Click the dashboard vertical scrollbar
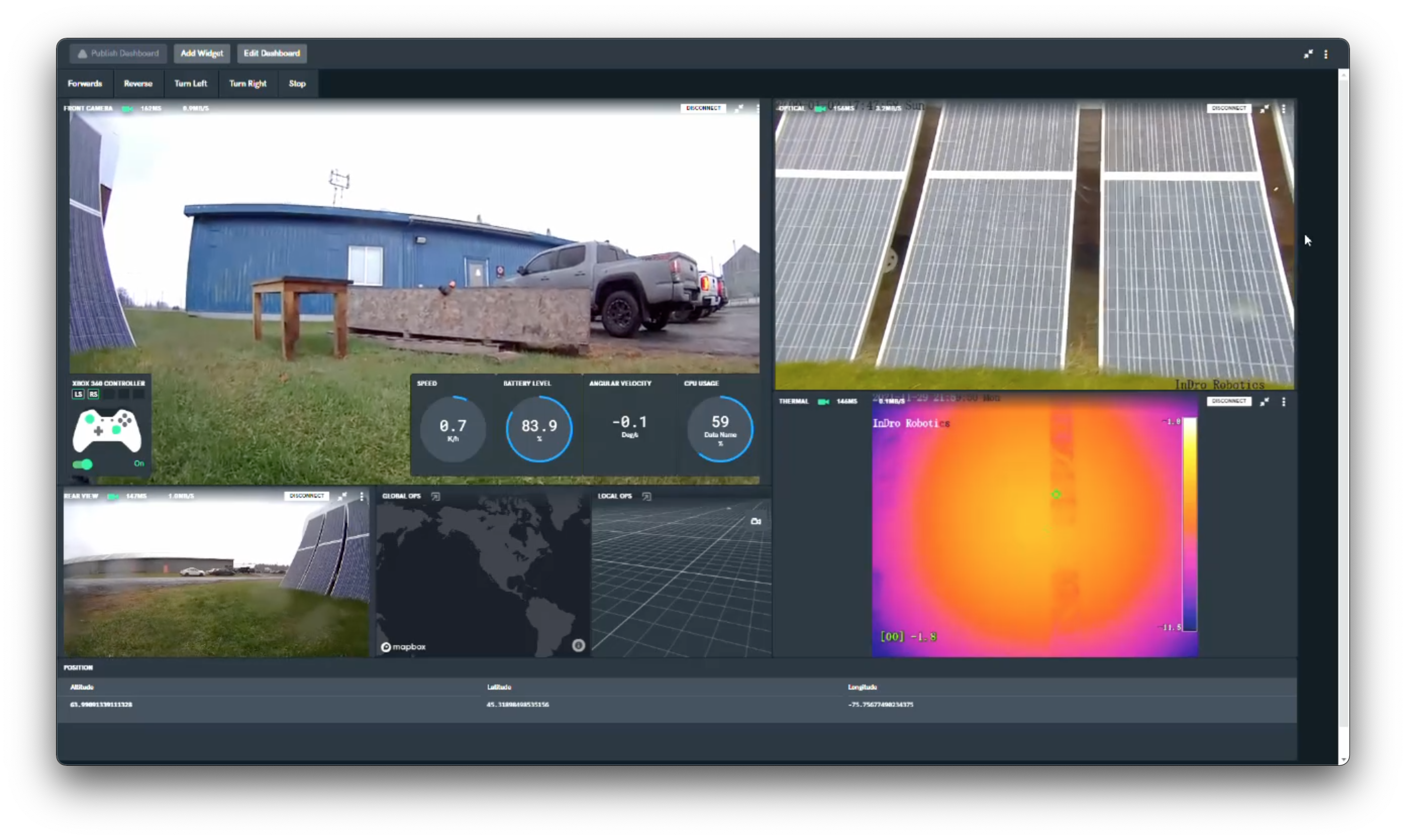The width and height of the screenshot is (1406, 840). [x=1343, y=396]
